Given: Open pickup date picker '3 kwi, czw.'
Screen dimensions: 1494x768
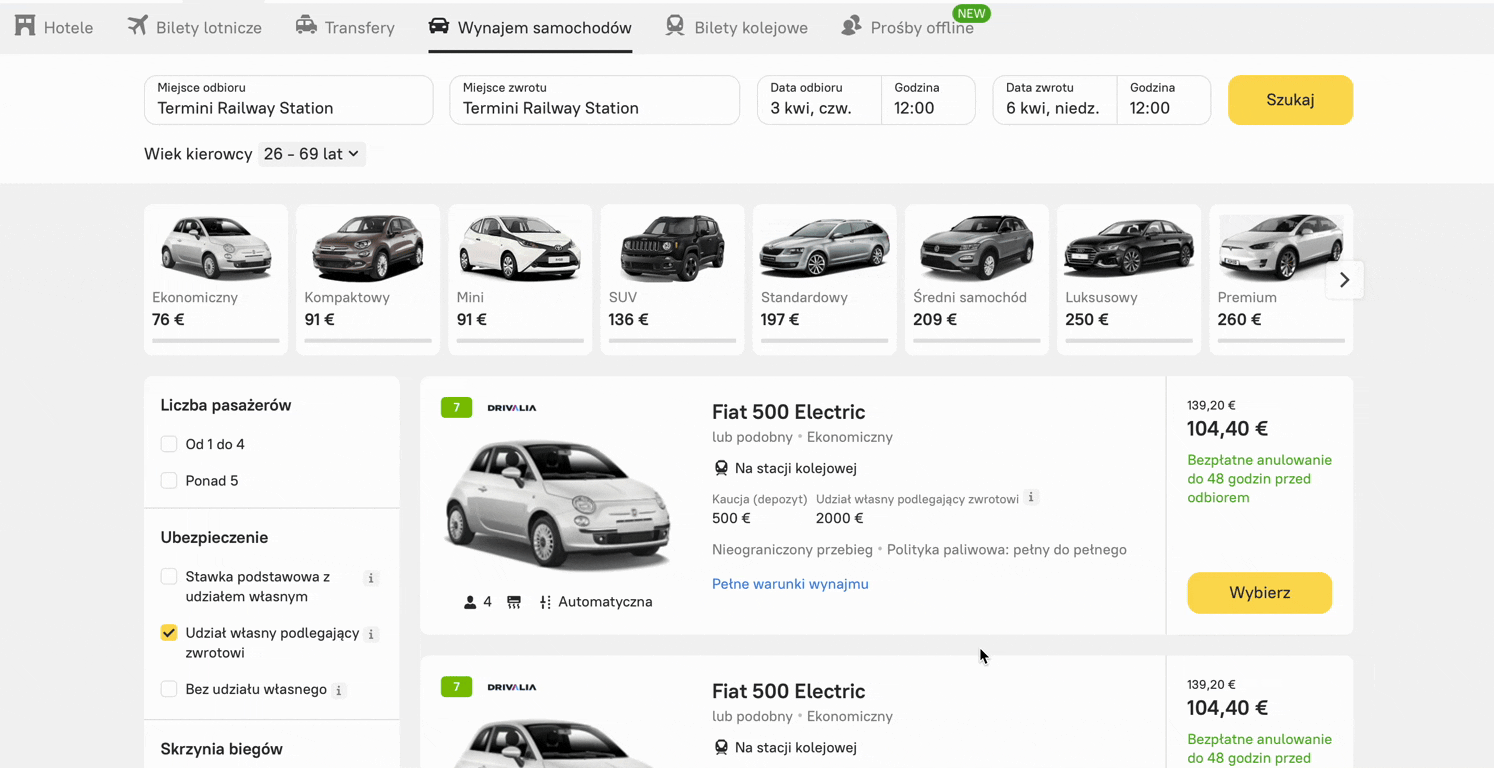Looking at the screenshot, I should pos(818,100).
